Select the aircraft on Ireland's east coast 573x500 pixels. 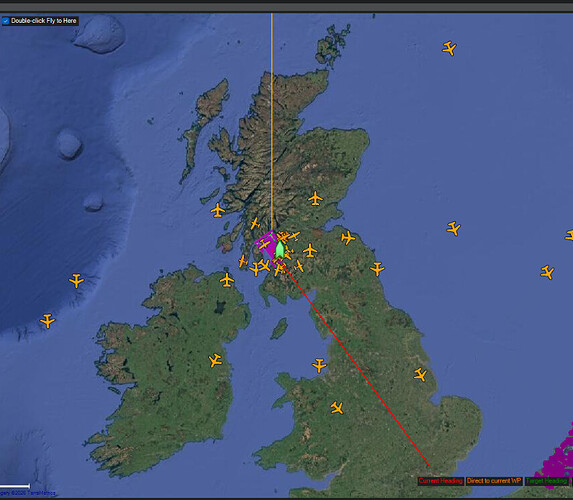[x=215, y=360]
